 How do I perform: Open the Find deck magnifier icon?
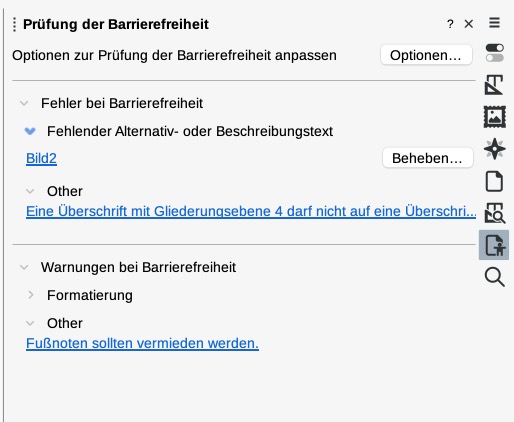pyautogui.click(x=494, y=277)
